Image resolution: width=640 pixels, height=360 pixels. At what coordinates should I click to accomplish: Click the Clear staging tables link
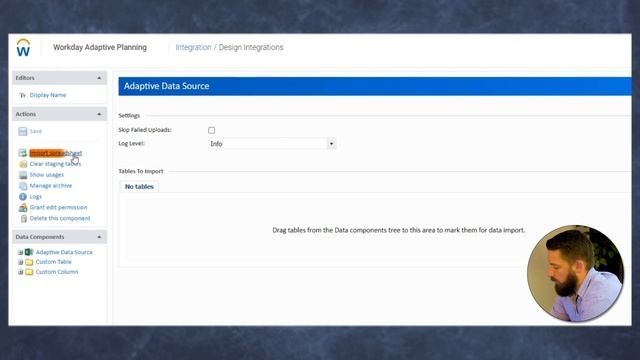point(56,164)
